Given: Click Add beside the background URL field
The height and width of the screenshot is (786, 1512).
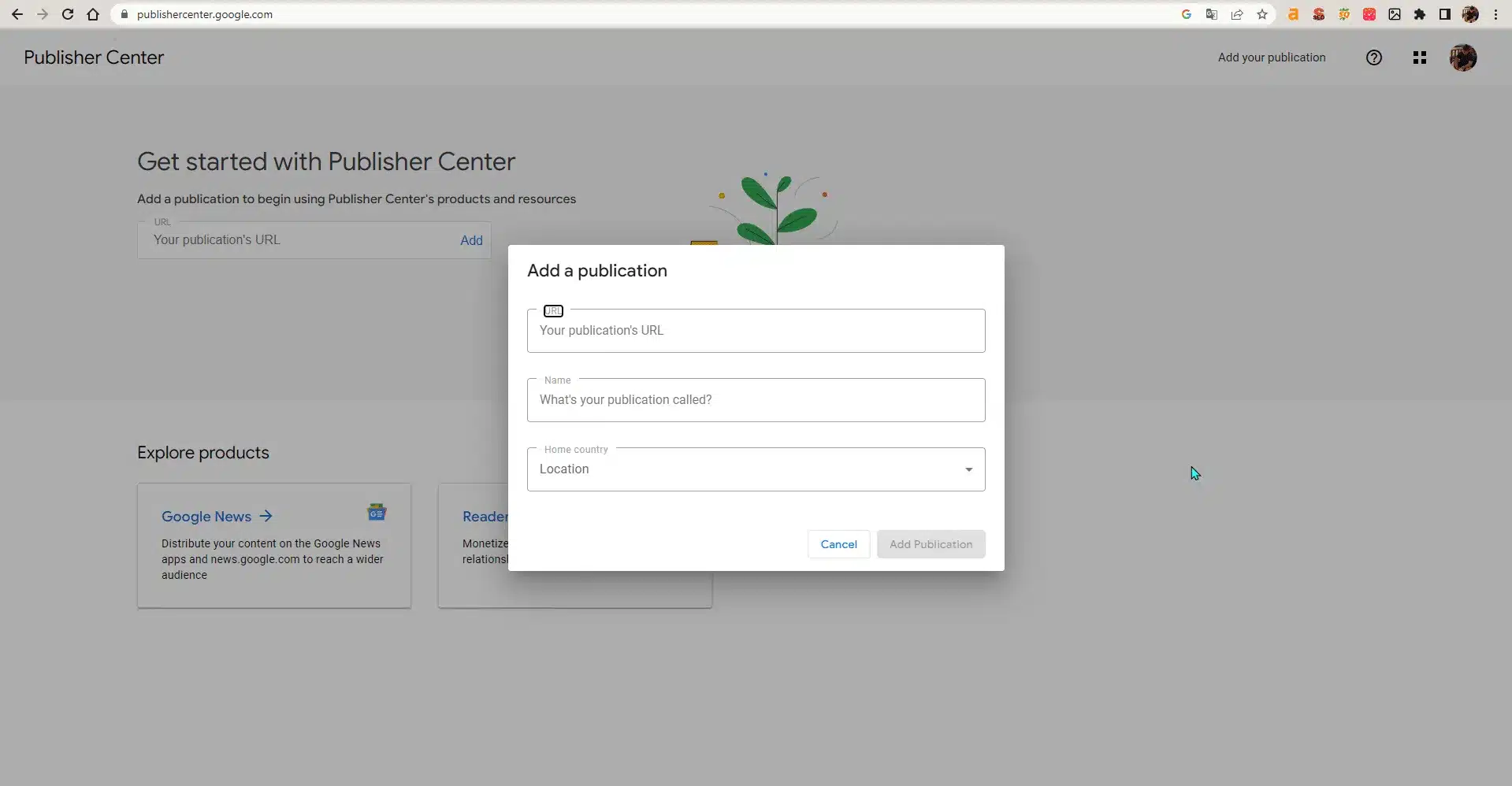Looking at the screenshot, I should coord(471,240).
